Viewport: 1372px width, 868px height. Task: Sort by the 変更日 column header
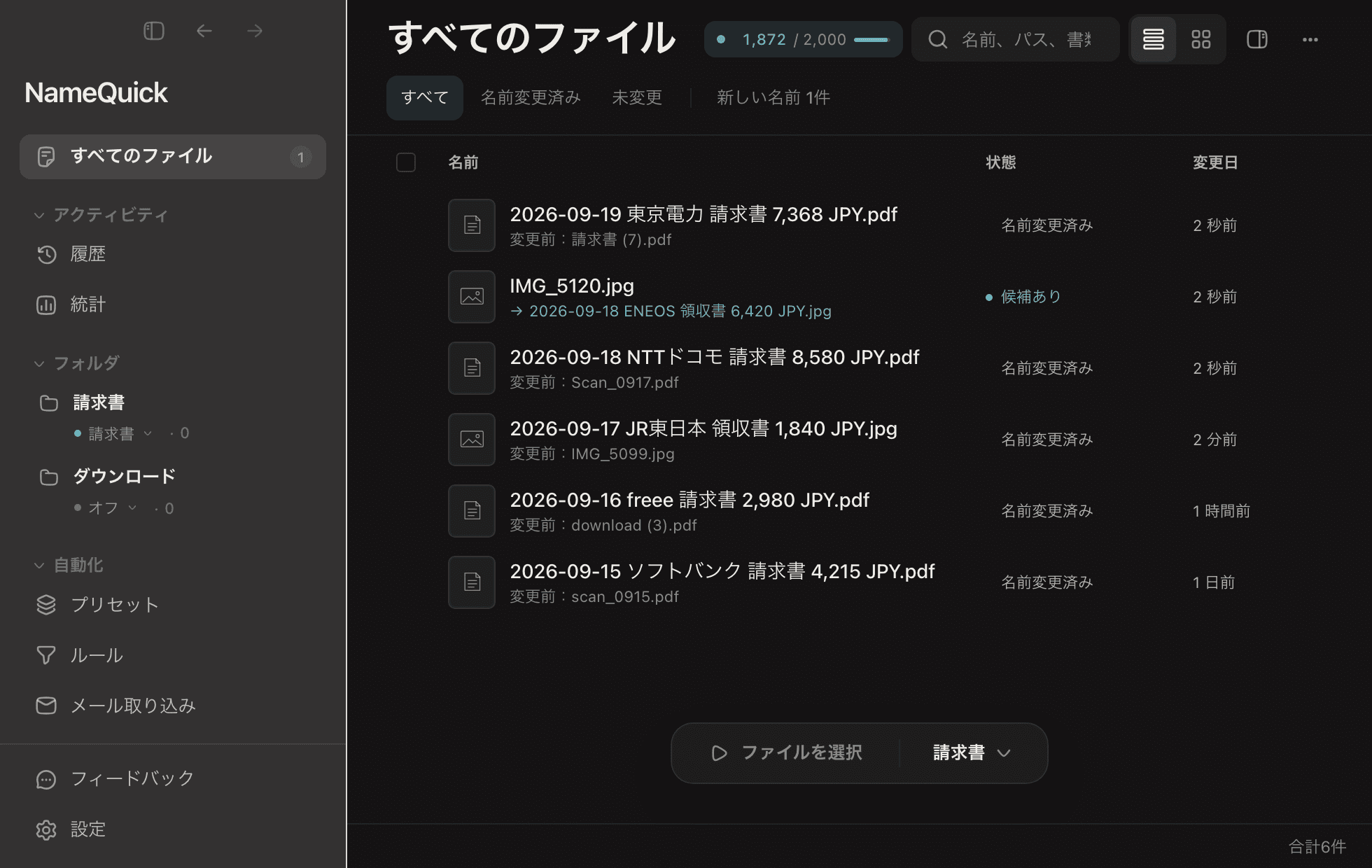1215,162
